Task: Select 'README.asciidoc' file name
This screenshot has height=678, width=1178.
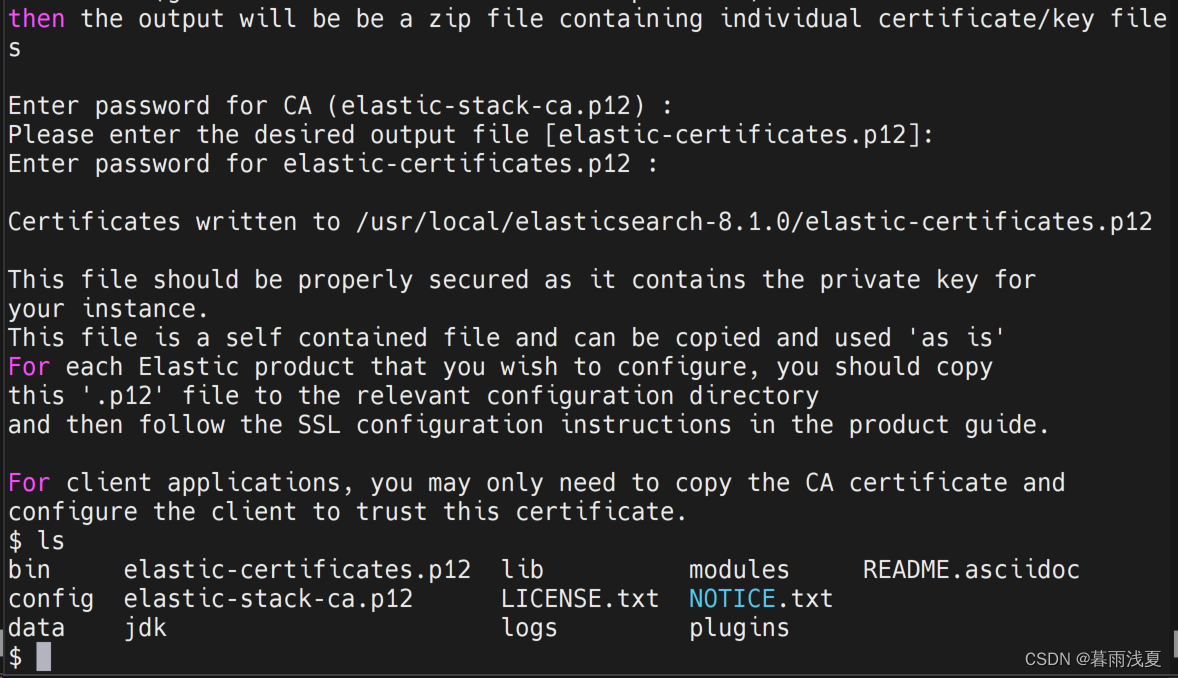Action: click(x=971, y=570)
